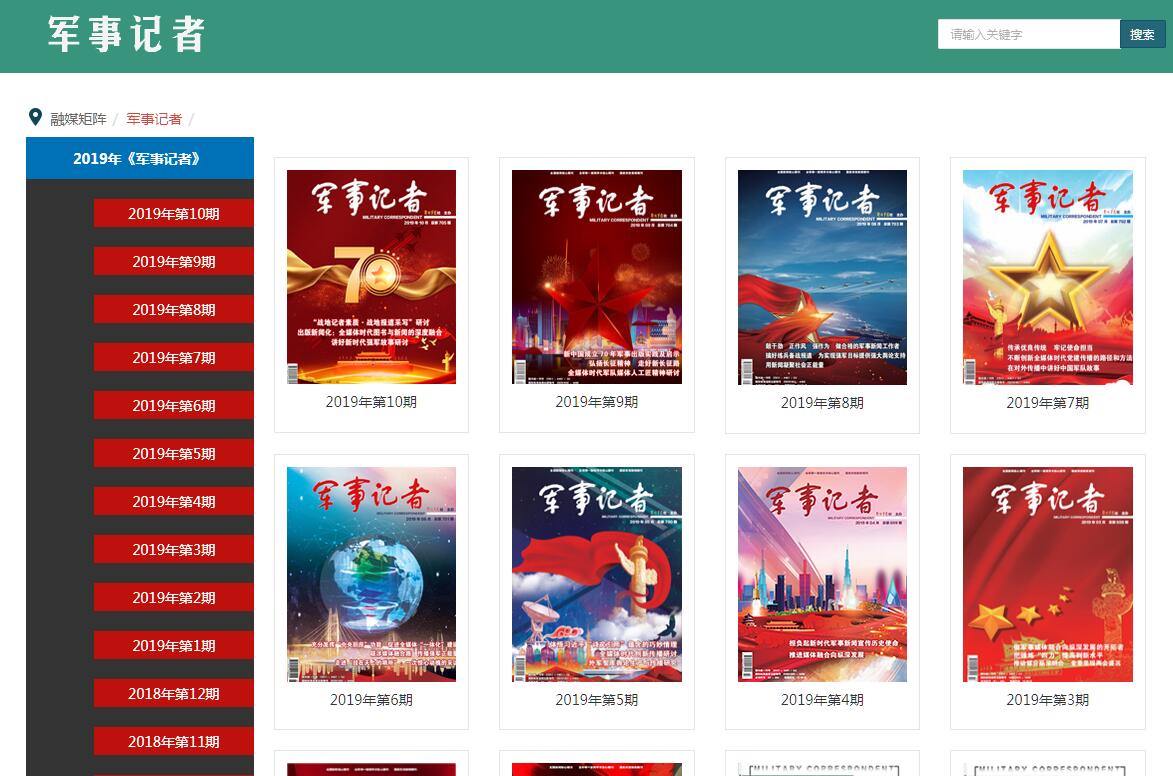Image resolution: width=1173 pixels, height=776 pixels.
Task: Select the 2019年《军事记者》 sidebar header
Action: (139, 158)
